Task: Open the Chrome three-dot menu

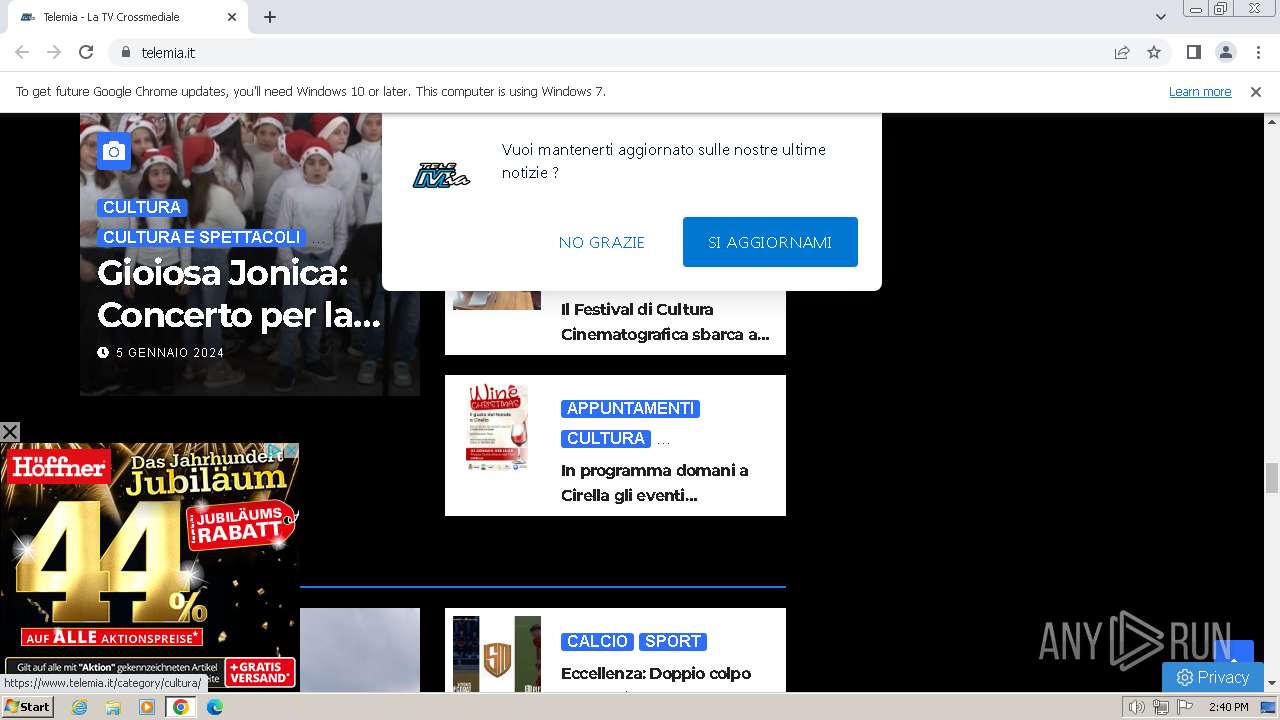Action: (x=1258, y=53)
